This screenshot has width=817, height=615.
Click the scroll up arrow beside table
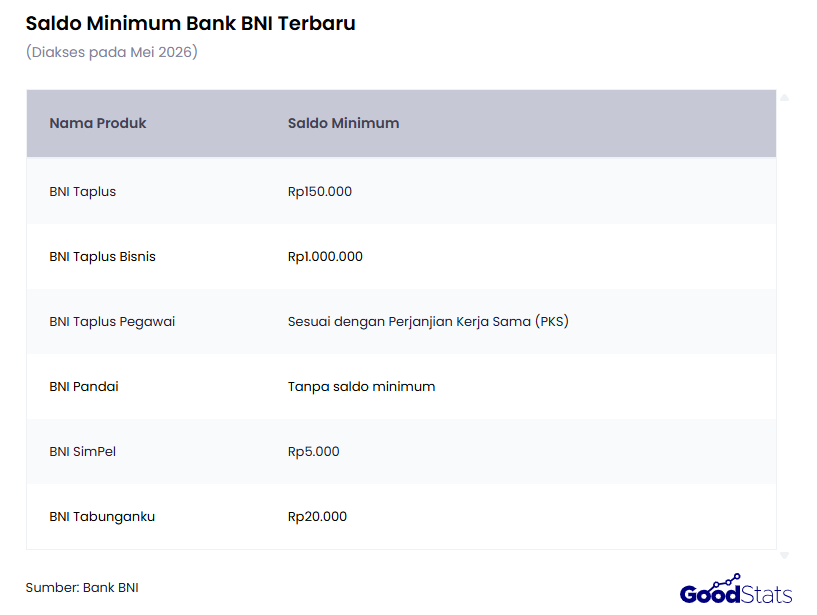click(x=784, y=97)
